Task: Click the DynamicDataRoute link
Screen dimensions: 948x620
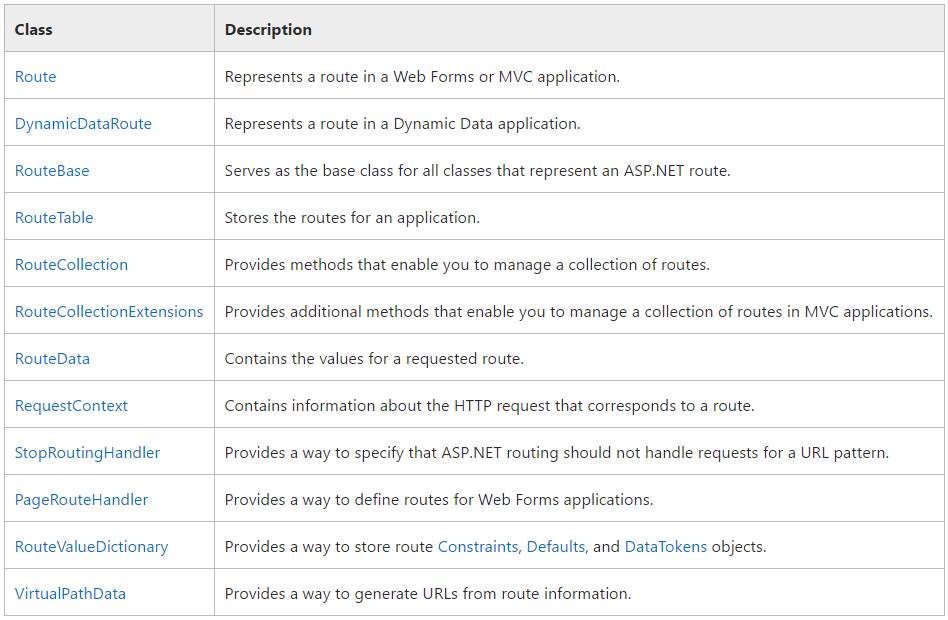Action: click(x=83, y=124)
